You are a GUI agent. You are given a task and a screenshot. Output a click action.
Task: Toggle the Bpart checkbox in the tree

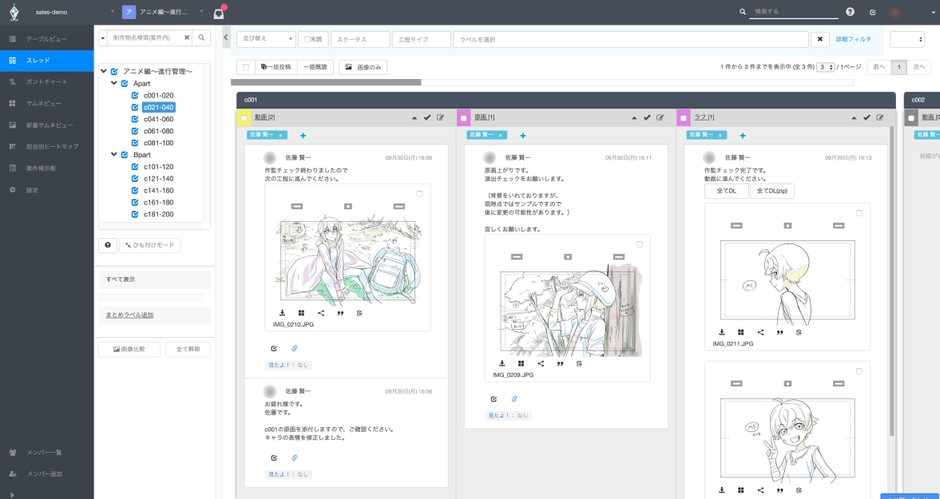124,155
